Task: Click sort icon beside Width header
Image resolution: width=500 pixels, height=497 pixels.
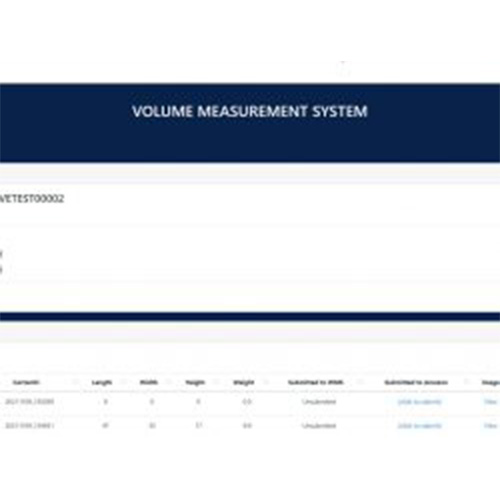Action: pyautogui.click(x=169, y=381)
